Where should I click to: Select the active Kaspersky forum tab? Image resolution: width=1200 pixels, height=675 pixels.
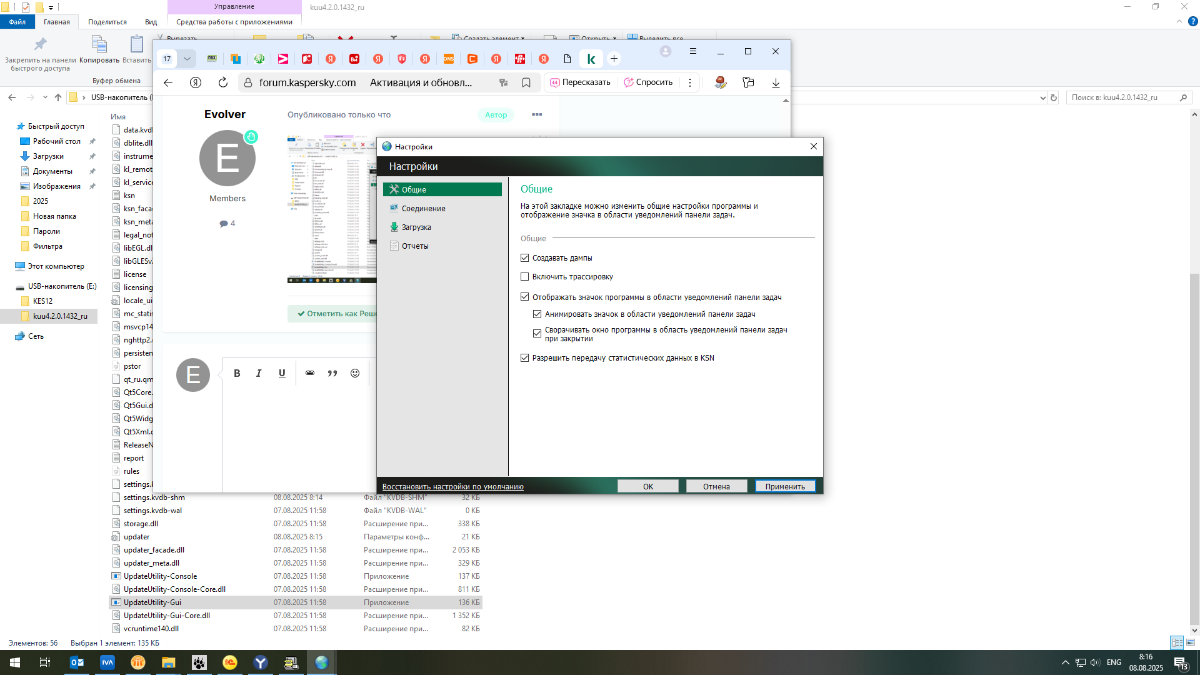pos(592,58)
